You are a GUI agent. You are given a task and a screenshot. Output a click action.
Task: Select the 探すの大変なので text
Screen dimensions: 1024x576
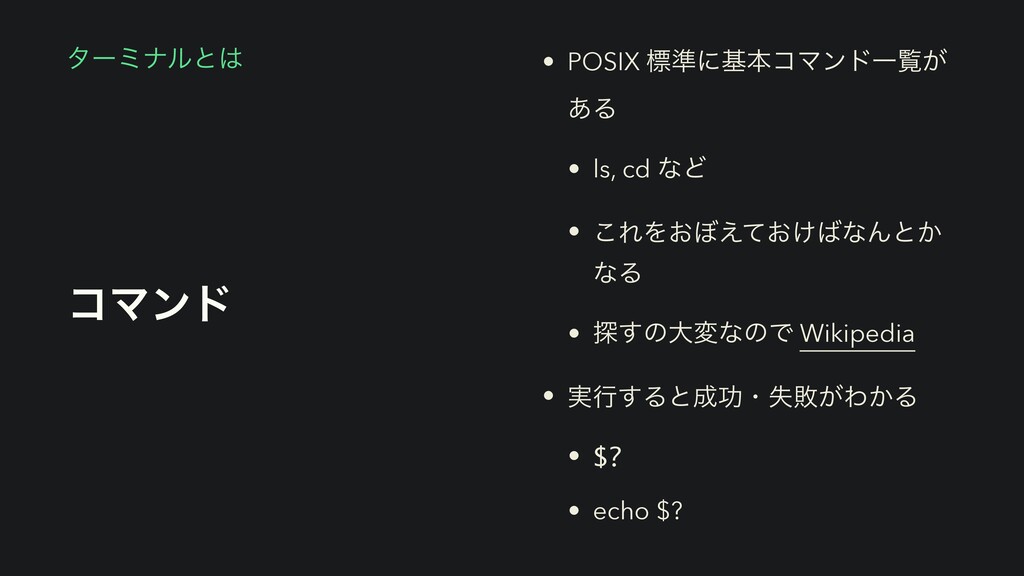click(x=694, y=333)
